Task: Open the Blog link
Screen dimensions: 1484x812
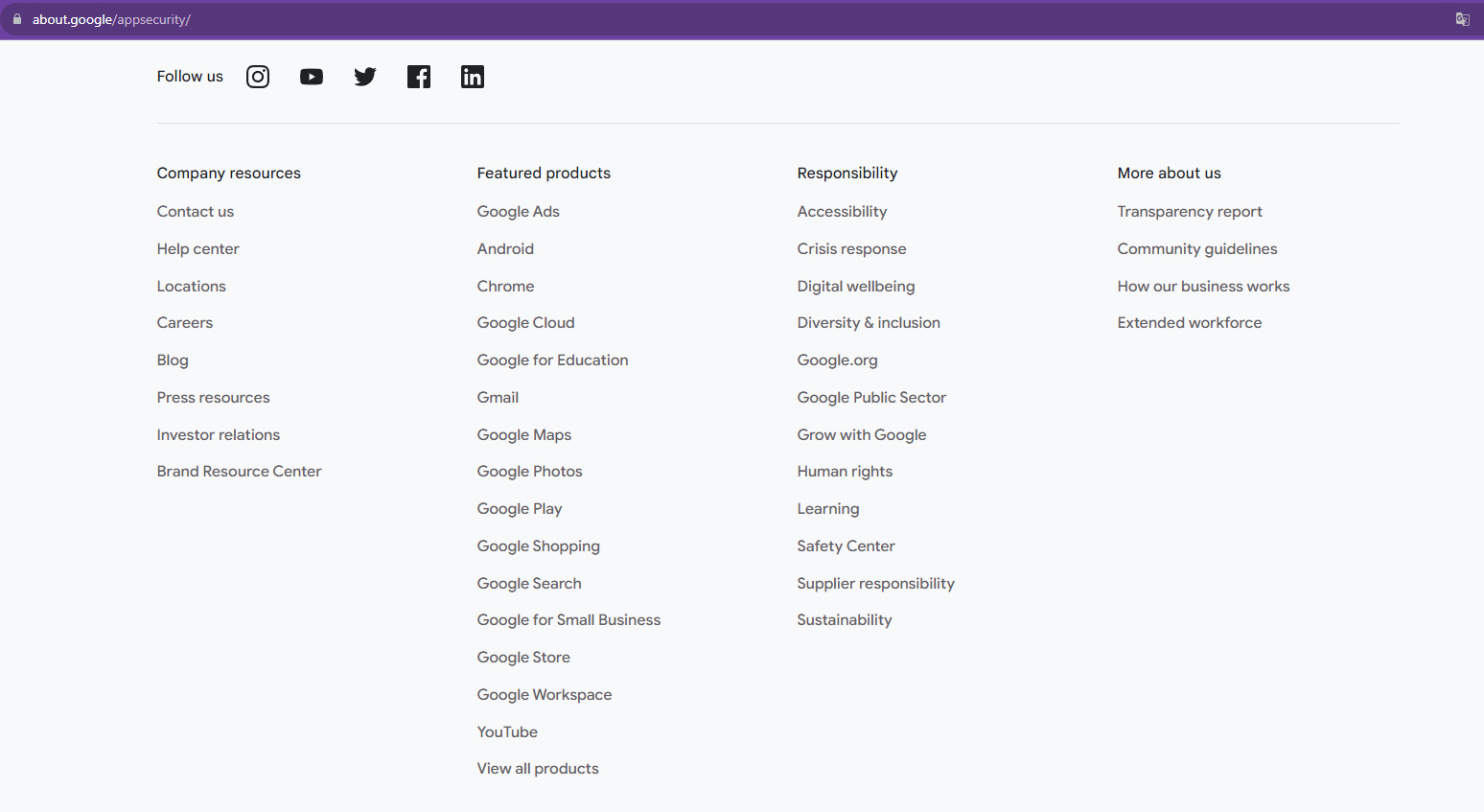Action: (173, 360)
